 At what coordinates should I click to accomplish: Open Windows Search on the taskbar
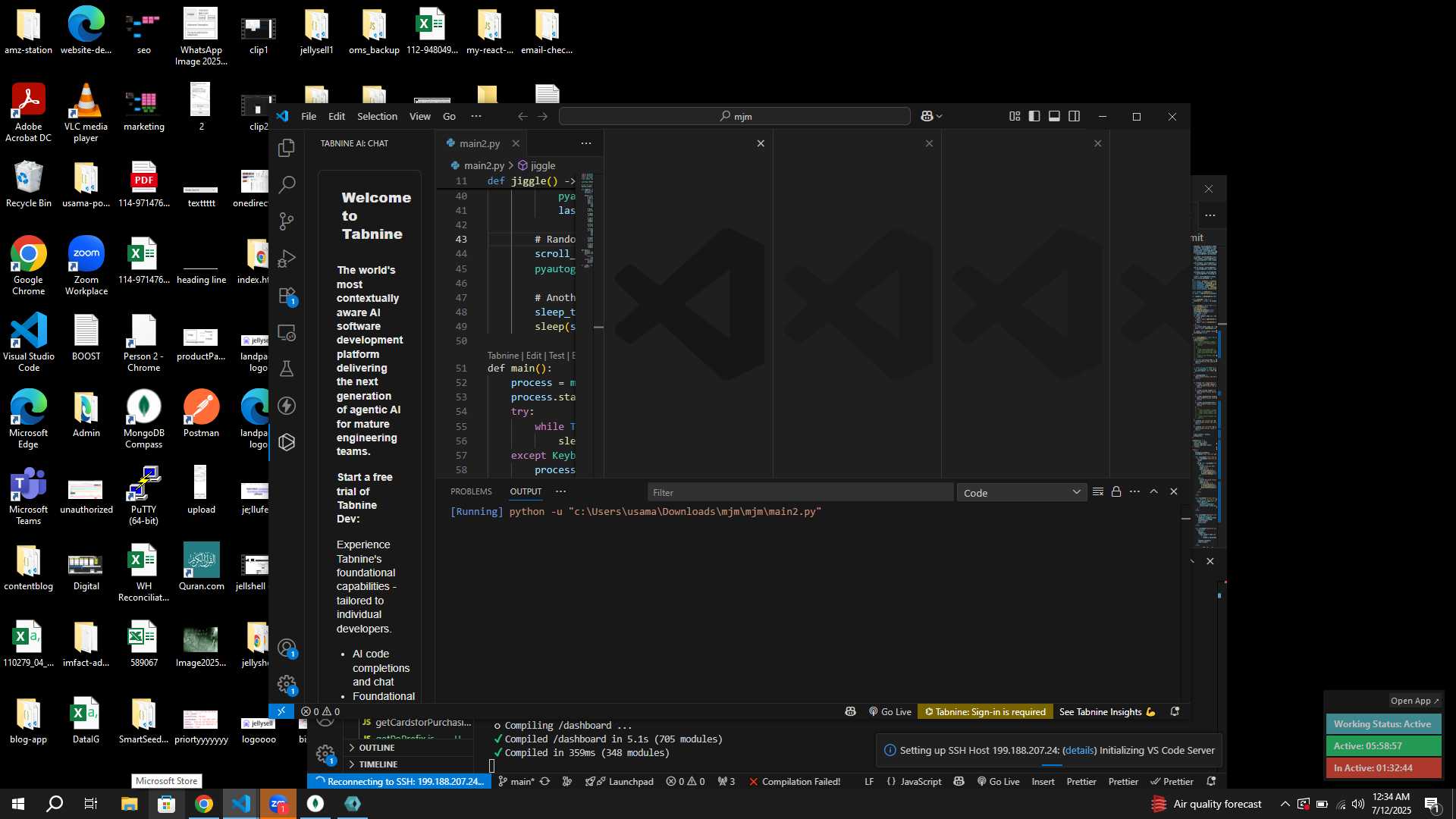tap(55, 804)
